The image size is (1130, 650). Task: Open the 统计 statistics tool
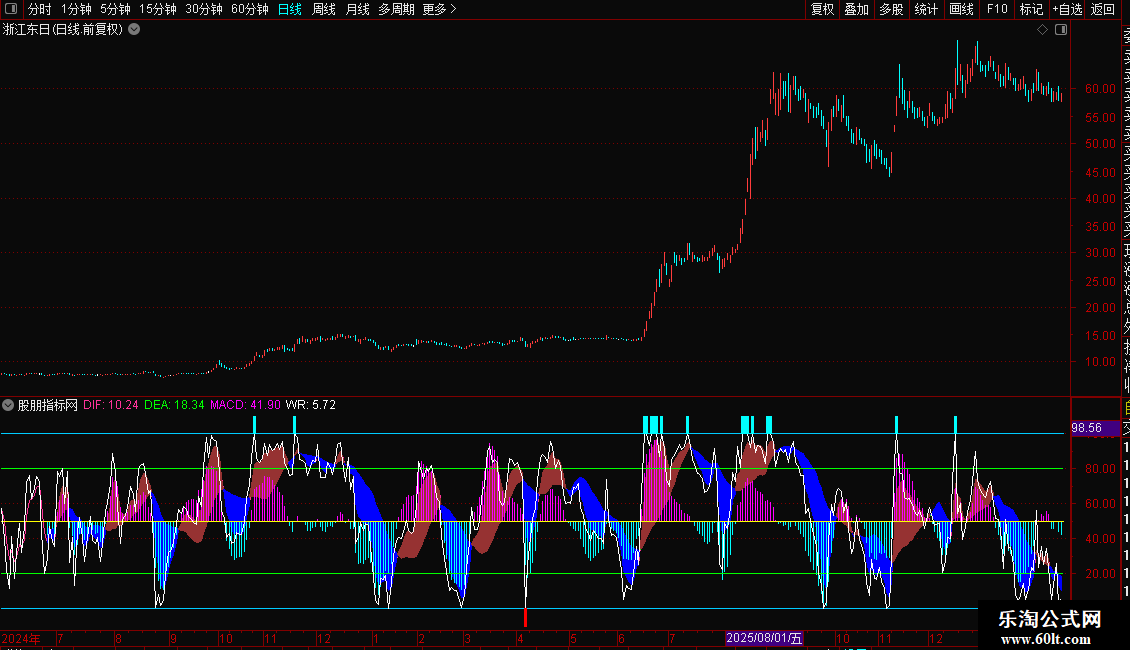tap(926, 9)
